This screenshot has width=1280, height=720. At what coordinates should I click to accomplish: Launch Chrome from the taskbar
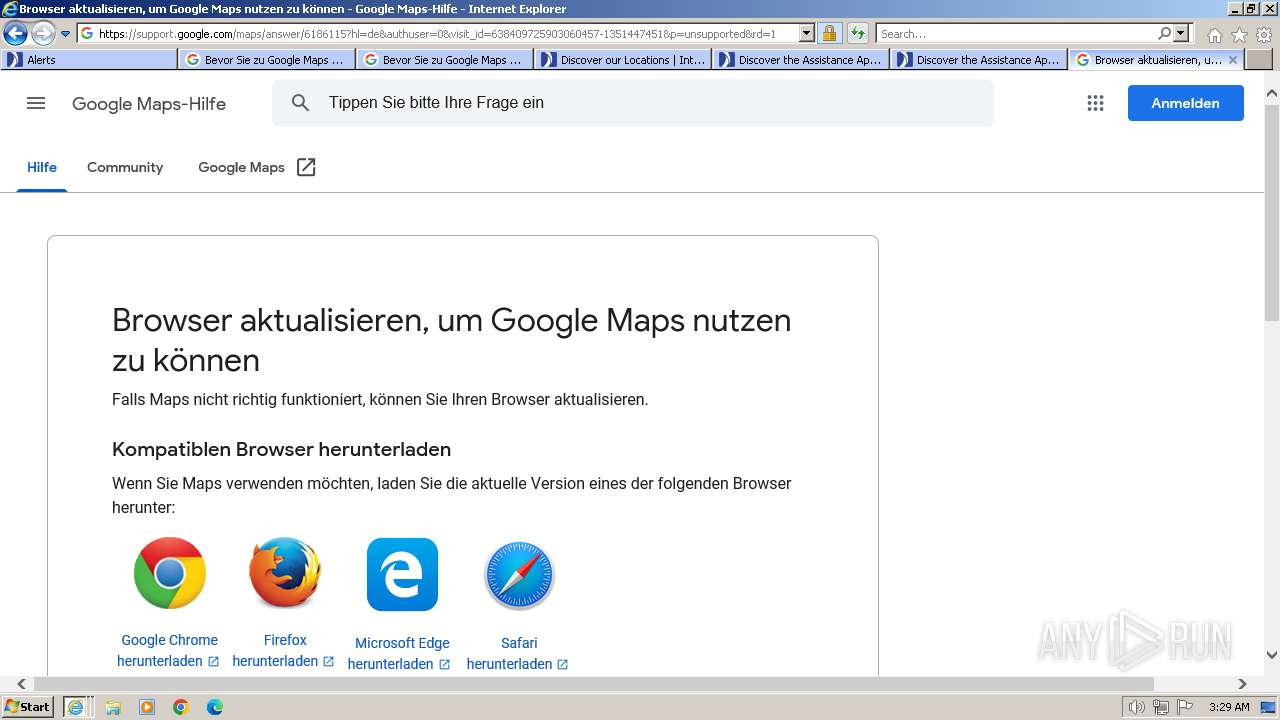[181, 707]
